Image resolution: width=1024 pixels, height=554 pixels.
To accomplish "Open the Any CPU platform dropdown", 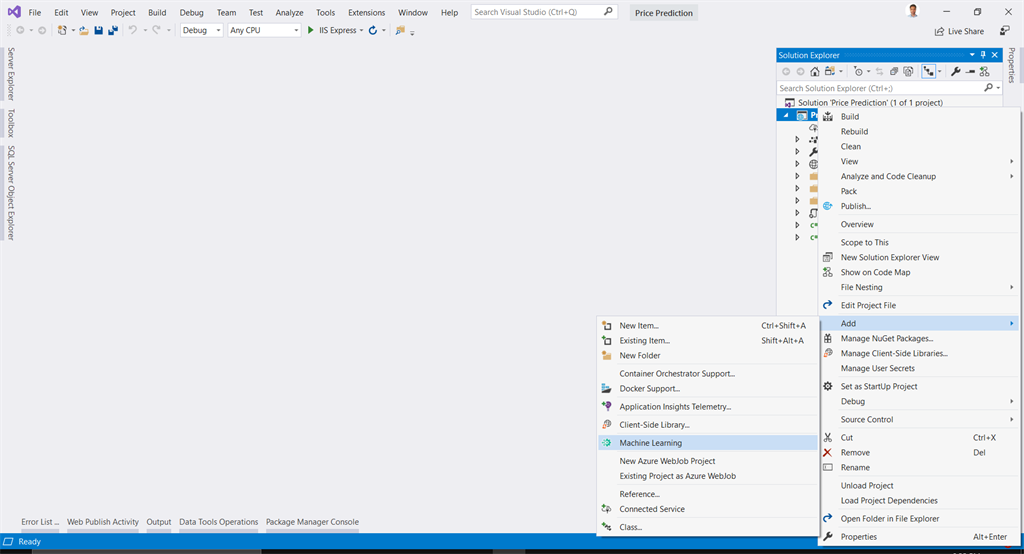I will click(x=264, y=30).
